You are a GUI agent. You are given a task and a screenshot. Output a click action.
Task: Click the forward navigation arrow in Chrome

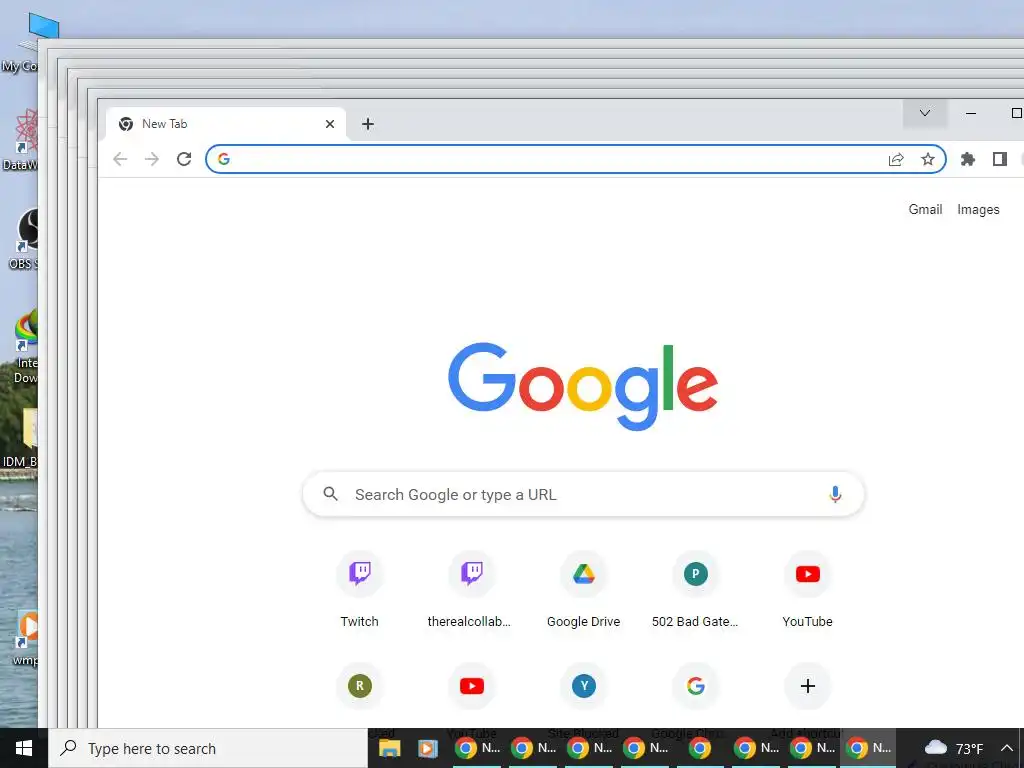[x=152, y=159]
